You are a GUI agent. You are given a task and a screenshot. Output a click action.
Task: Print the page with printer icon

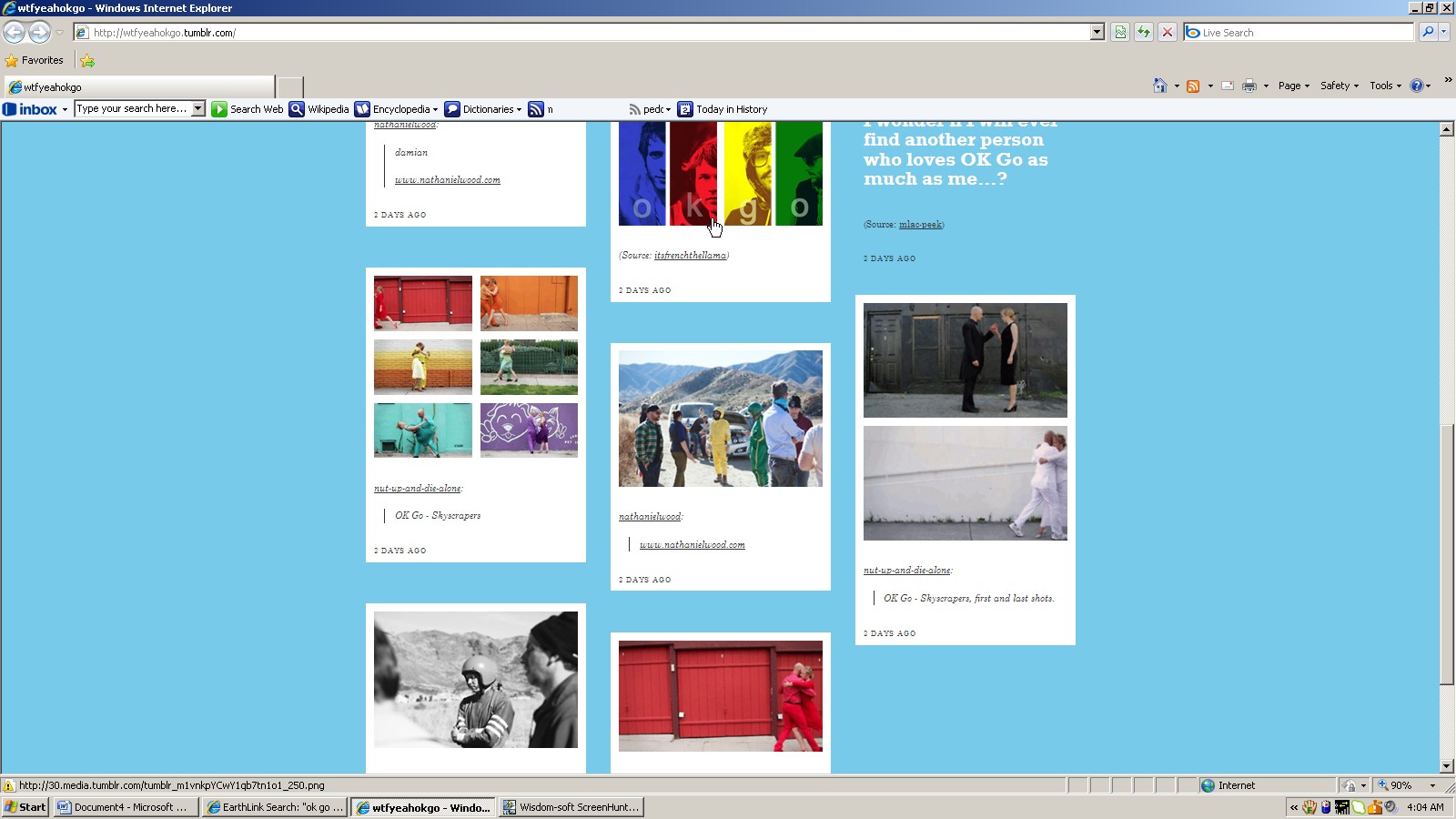(x=1249, y=86)
